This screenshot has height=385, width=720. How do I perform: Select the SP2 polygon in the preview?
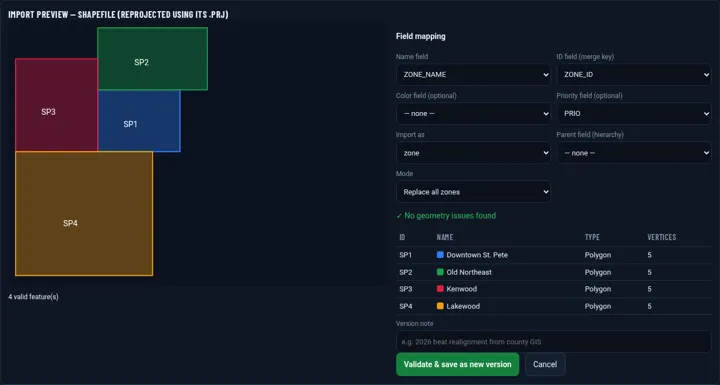point(152,59)
